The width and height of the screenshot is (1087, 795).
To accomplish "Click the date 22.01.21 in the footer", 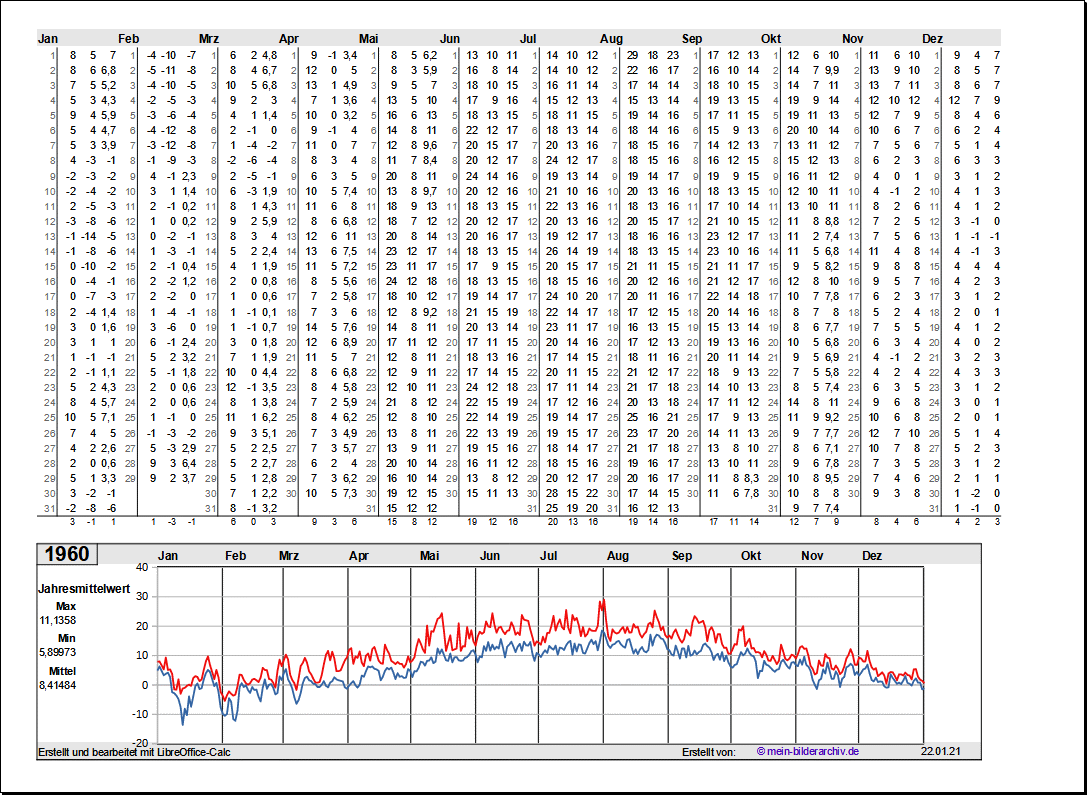I will [x=940, y=752].
